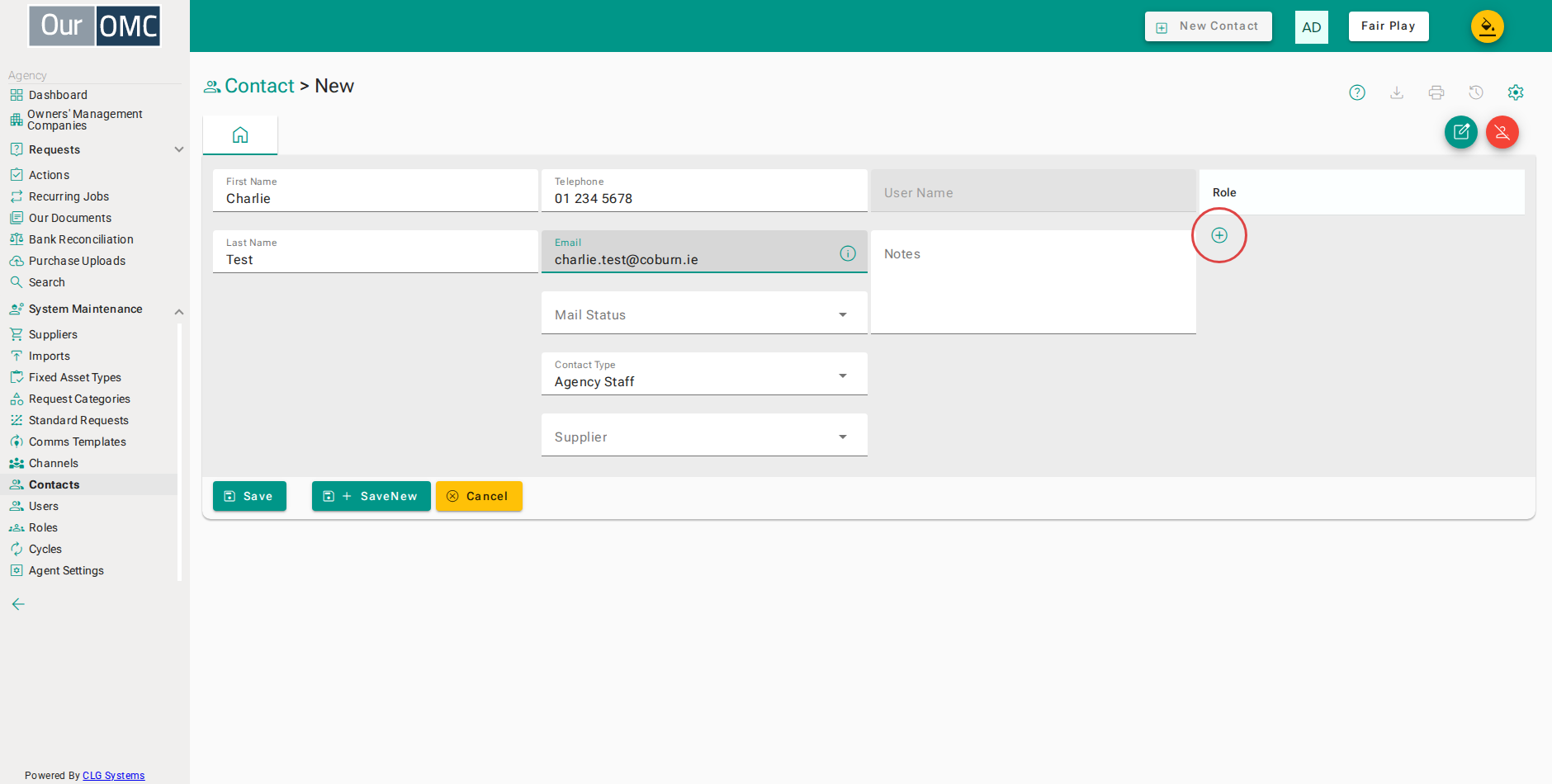Viewport: 1552px width, 784px height.
Task: Open the Mail Status dropdown
Action: click(x=704, y=313)
